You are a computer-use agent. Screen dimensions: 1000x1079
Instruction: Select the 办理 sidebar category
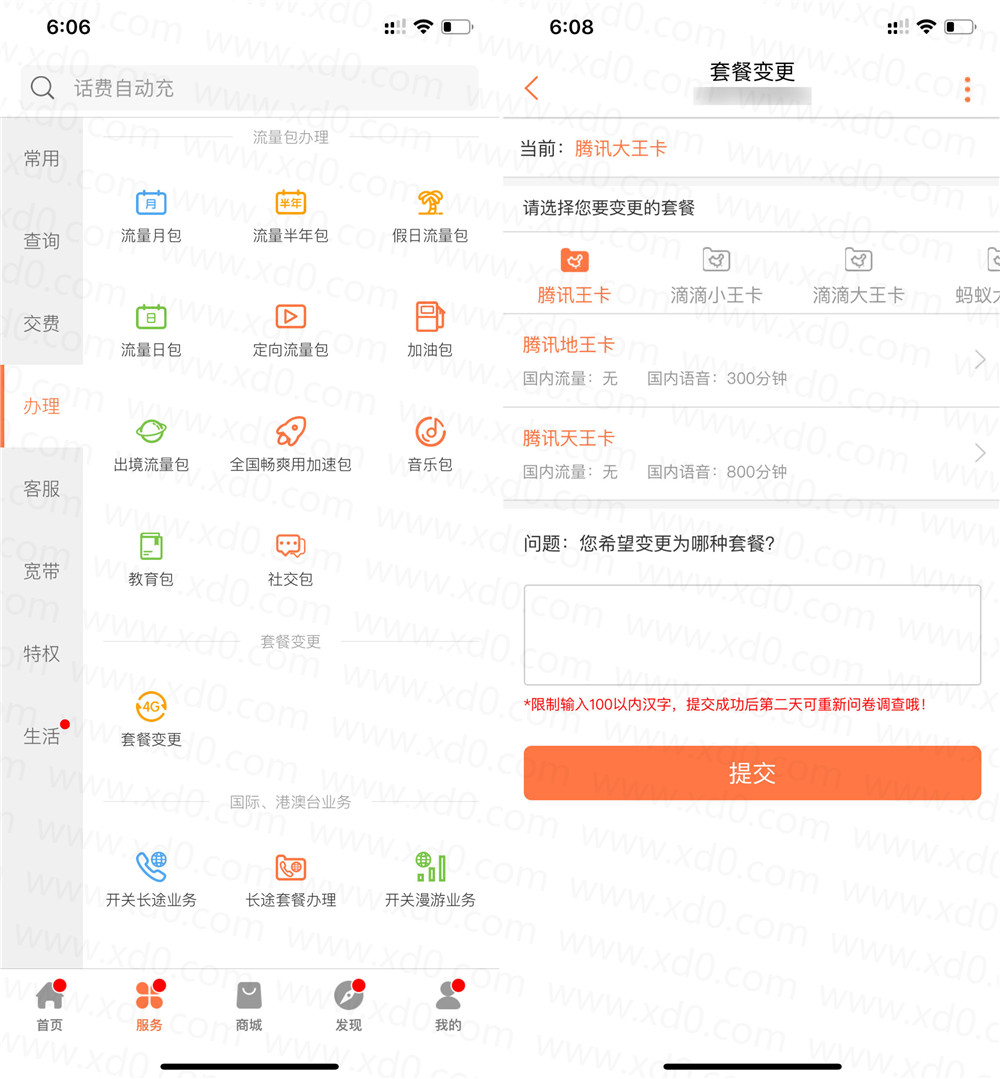[42, 406]
